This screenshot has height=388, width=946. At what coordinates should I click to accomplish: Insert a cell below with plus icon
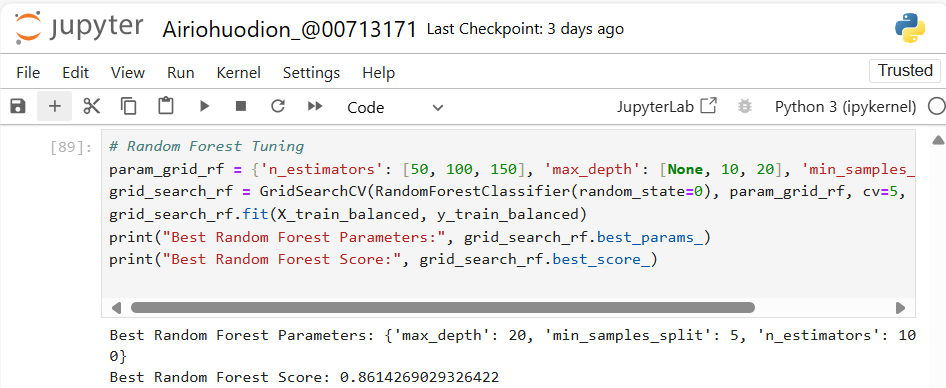pos(54,107)
